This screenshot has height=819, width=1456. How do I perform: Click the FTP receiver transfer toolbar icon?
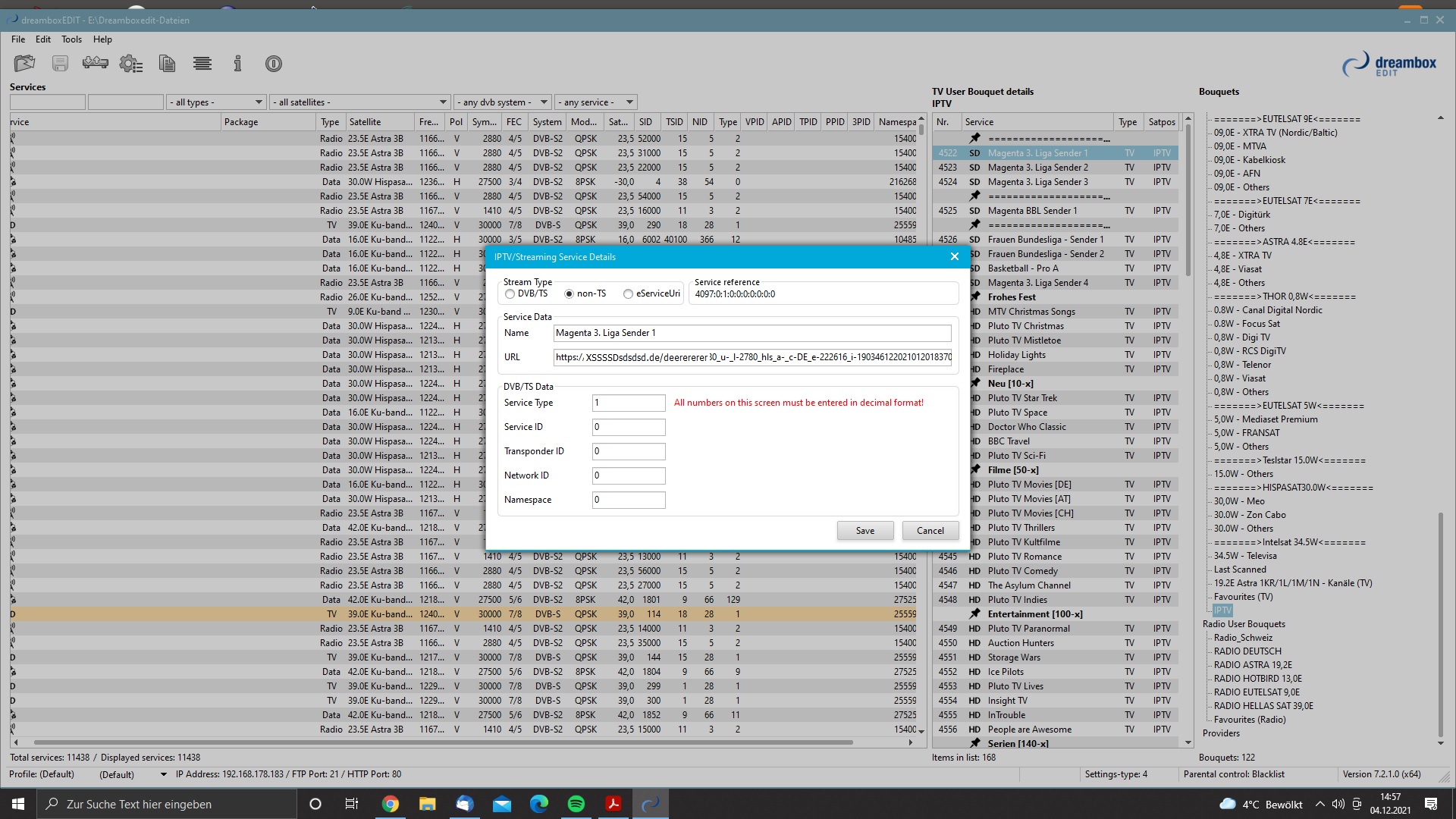tap(95, 64)
